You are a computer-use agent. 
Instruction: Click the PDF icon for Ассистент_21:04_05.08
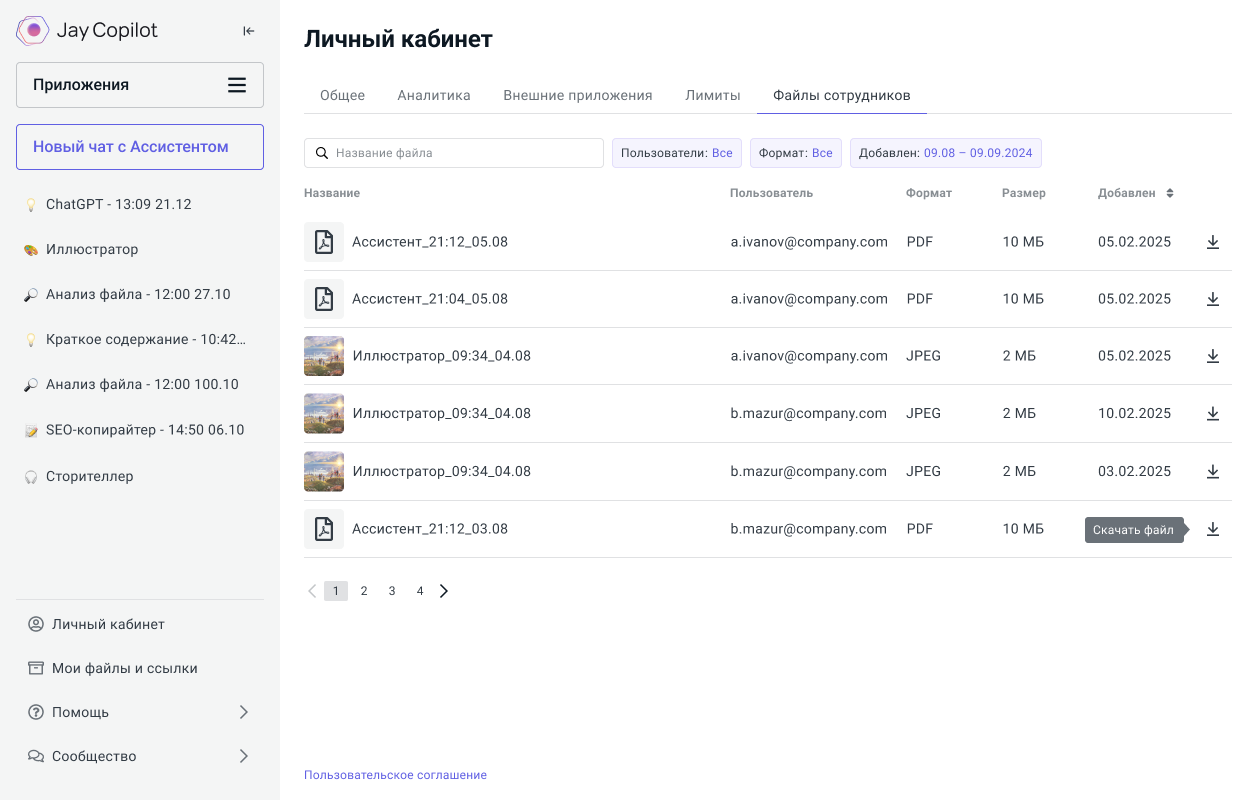(324, 299)
